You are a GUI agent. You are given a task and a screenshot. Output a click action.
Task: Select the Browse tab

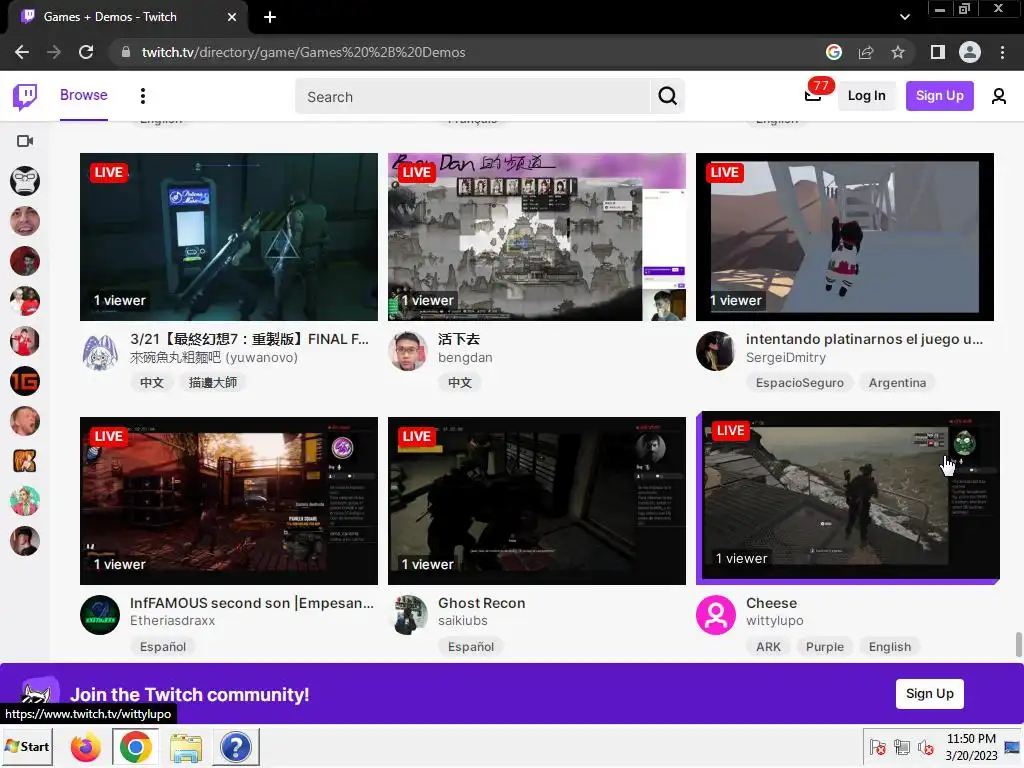tap(84, 95)
